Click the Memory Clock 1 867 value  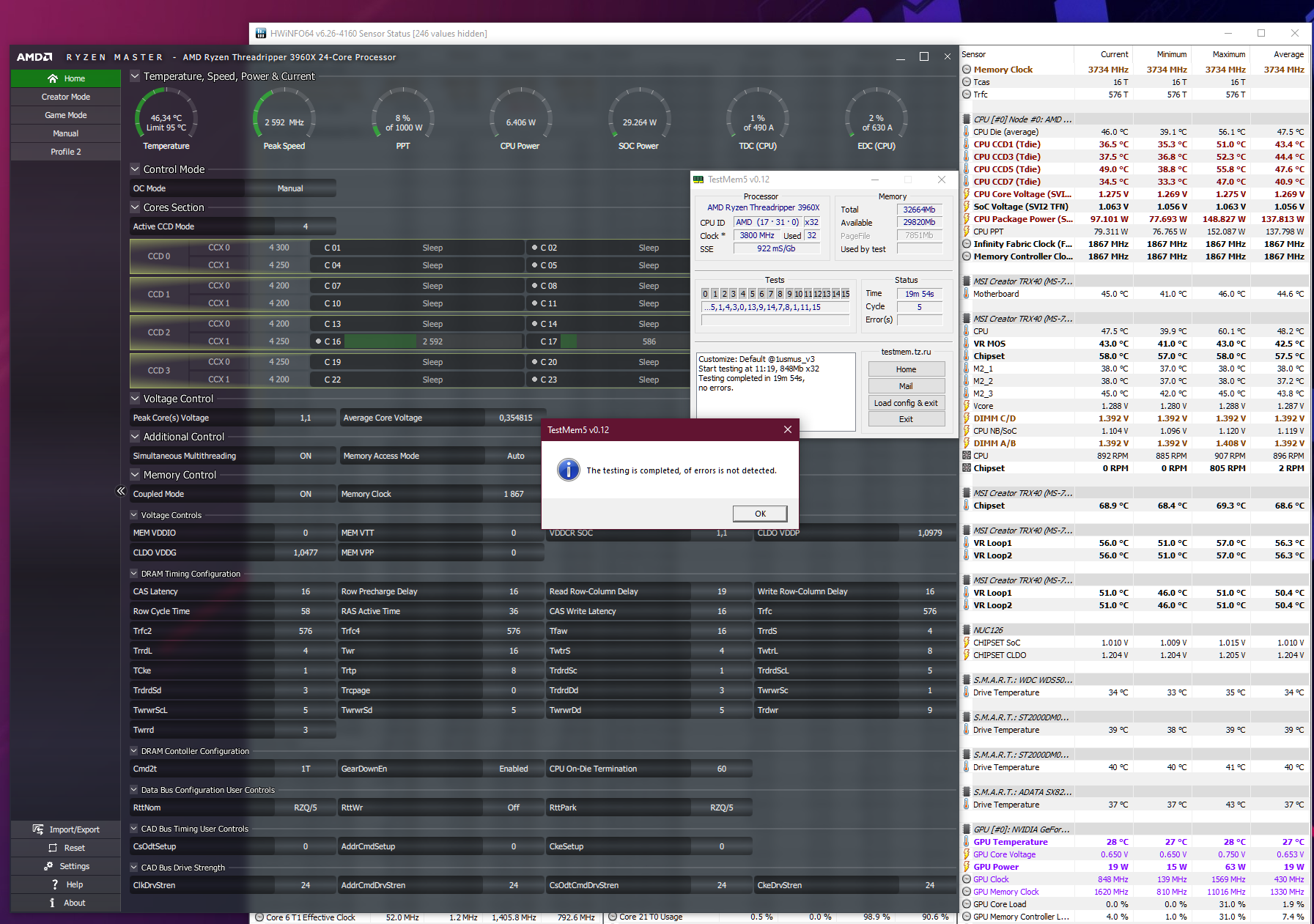pyautogui.click(x=514, y=494)
